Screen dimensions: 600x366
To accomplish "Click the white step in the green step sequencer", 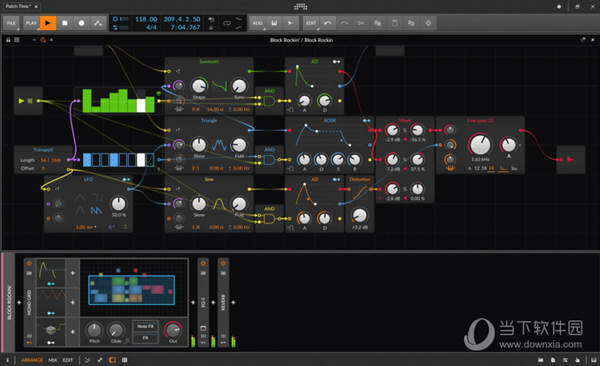I will (x=141, y=105).
